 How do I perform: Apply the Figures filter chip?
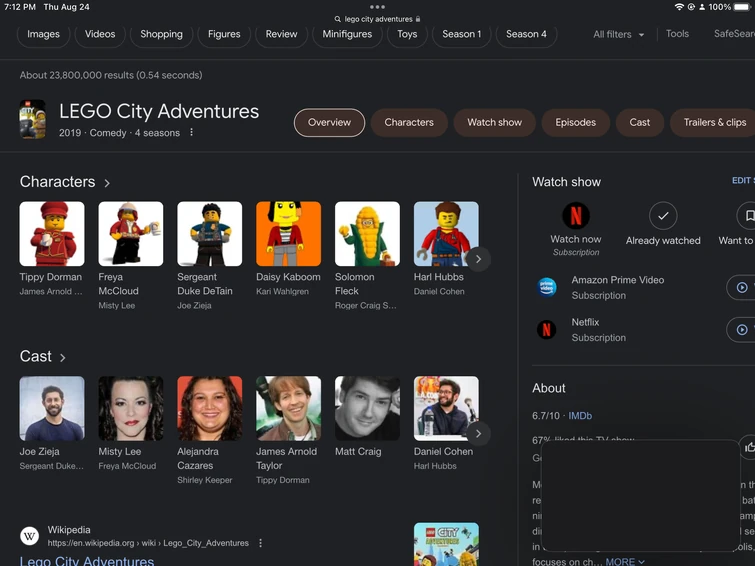[224, 34]
